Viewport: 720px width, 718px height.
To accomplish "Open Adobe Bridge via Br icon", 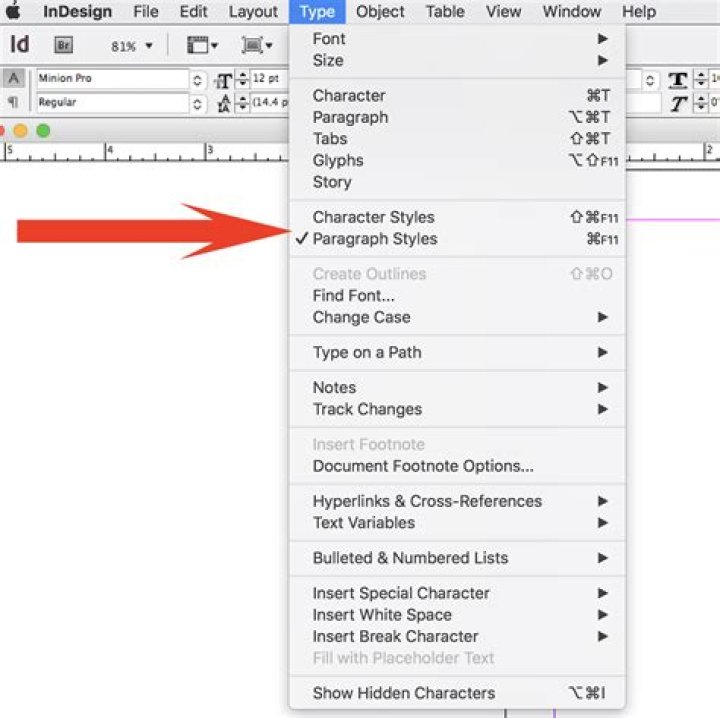I will (63, 45).
